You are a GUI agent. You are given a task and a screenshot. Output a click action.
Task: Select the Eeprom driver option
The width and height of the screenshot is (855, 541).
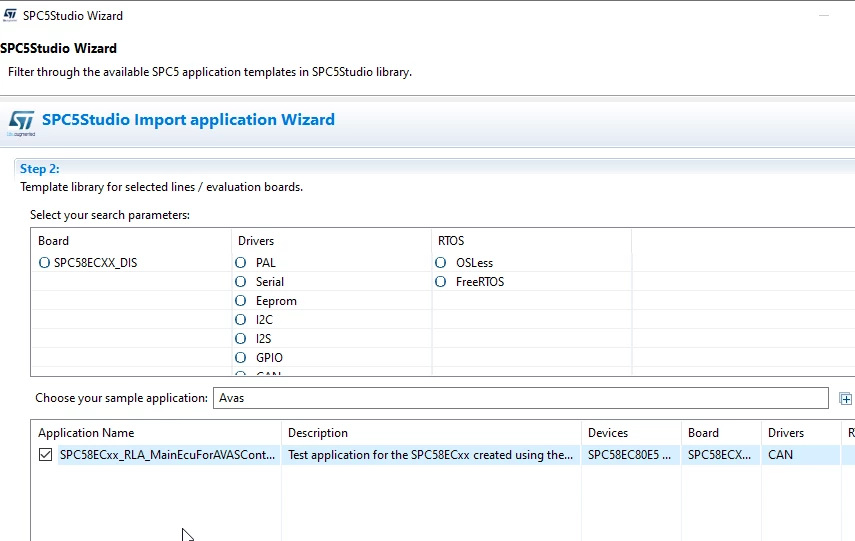tap(240, 301)
